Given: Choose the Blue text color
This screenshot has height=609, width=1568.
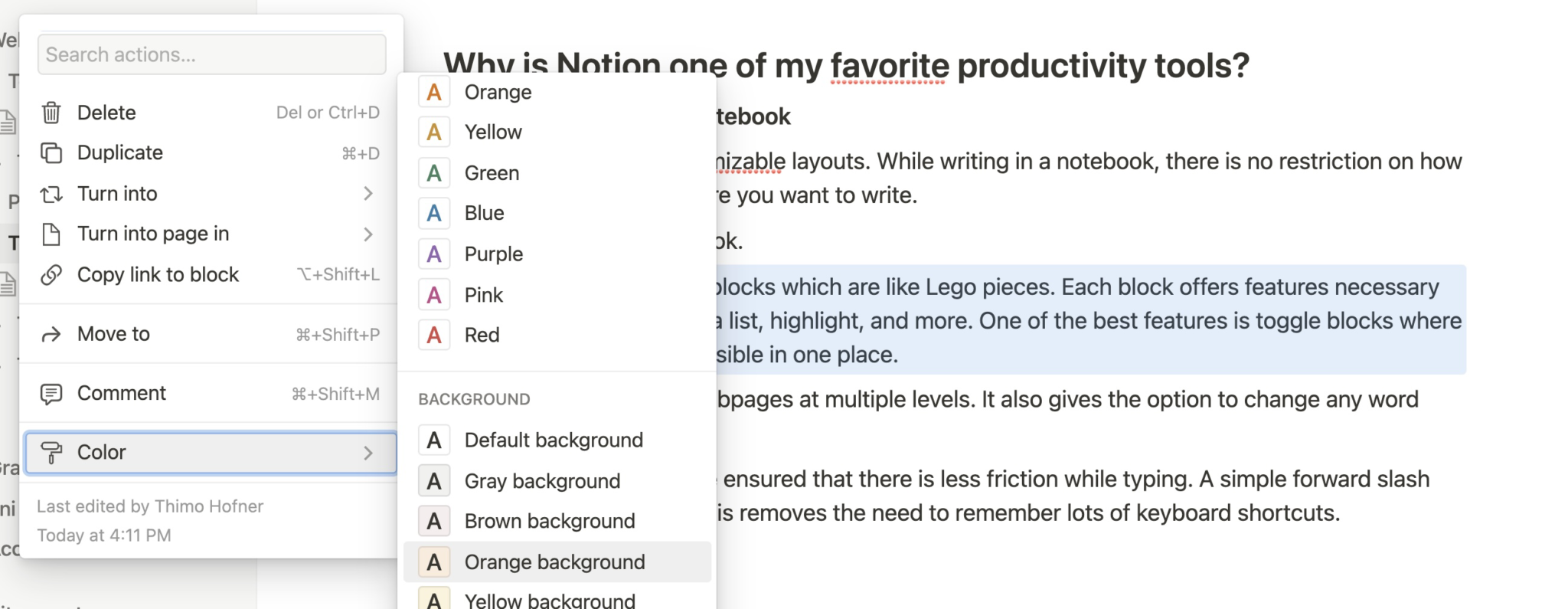Looking at the screenshot, I should point(484,213).
